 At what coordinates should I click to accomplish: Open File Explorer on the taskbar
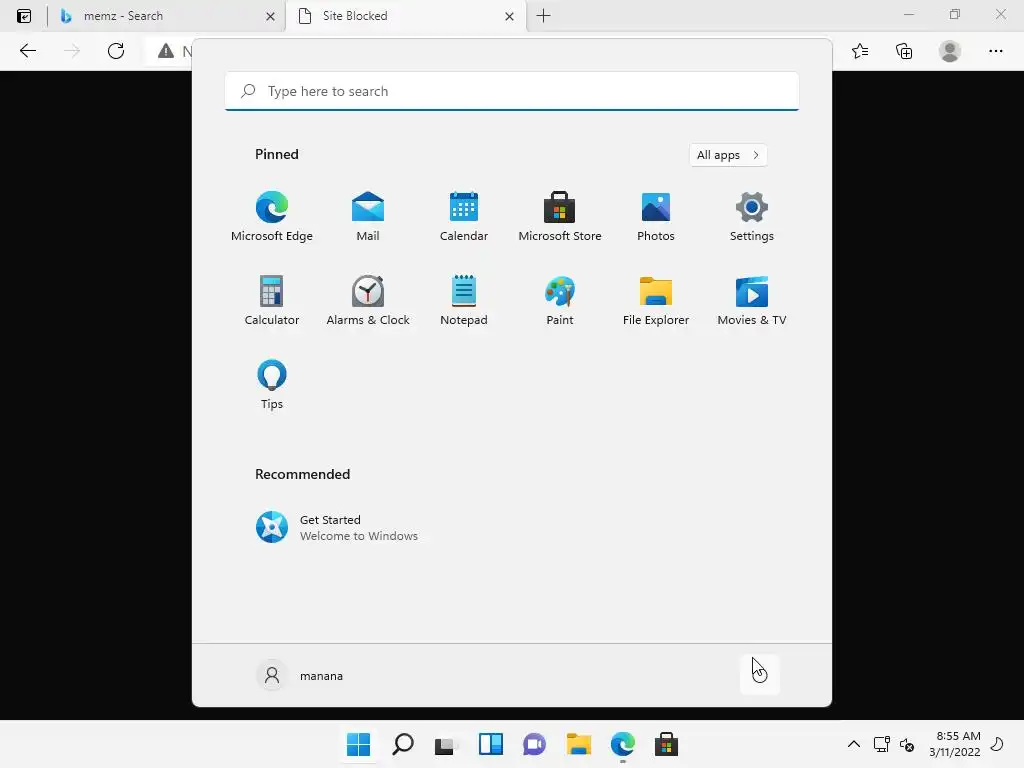pos(579,744)
